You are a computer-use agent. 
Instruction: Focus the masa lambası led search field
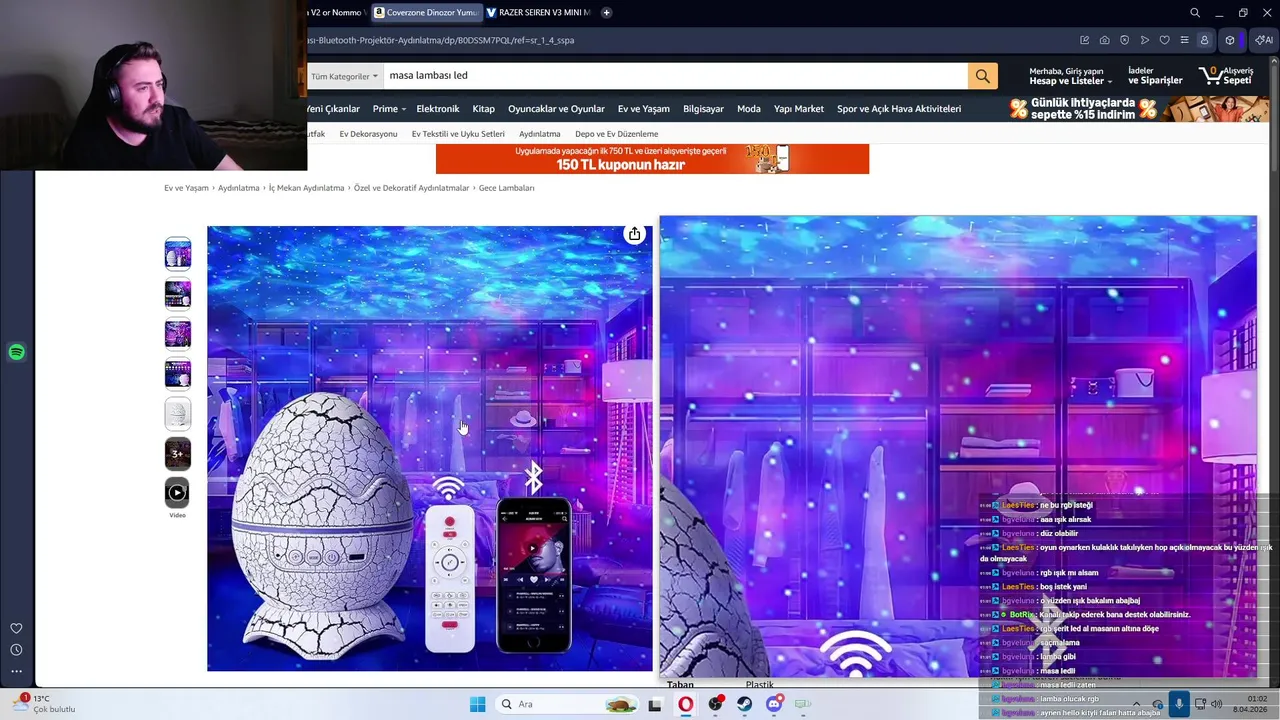[x=675, y=76]
